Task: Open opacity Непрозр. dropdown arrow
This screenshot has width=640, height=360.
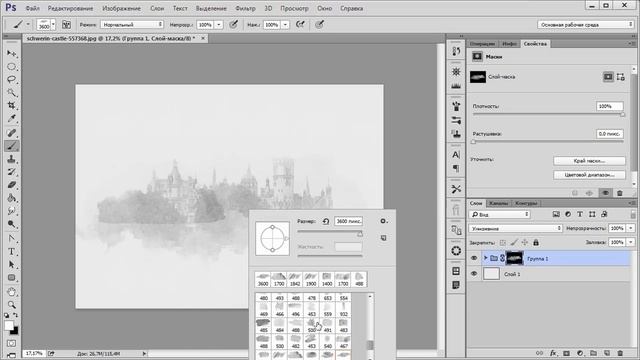Action: tap(219, 25)
